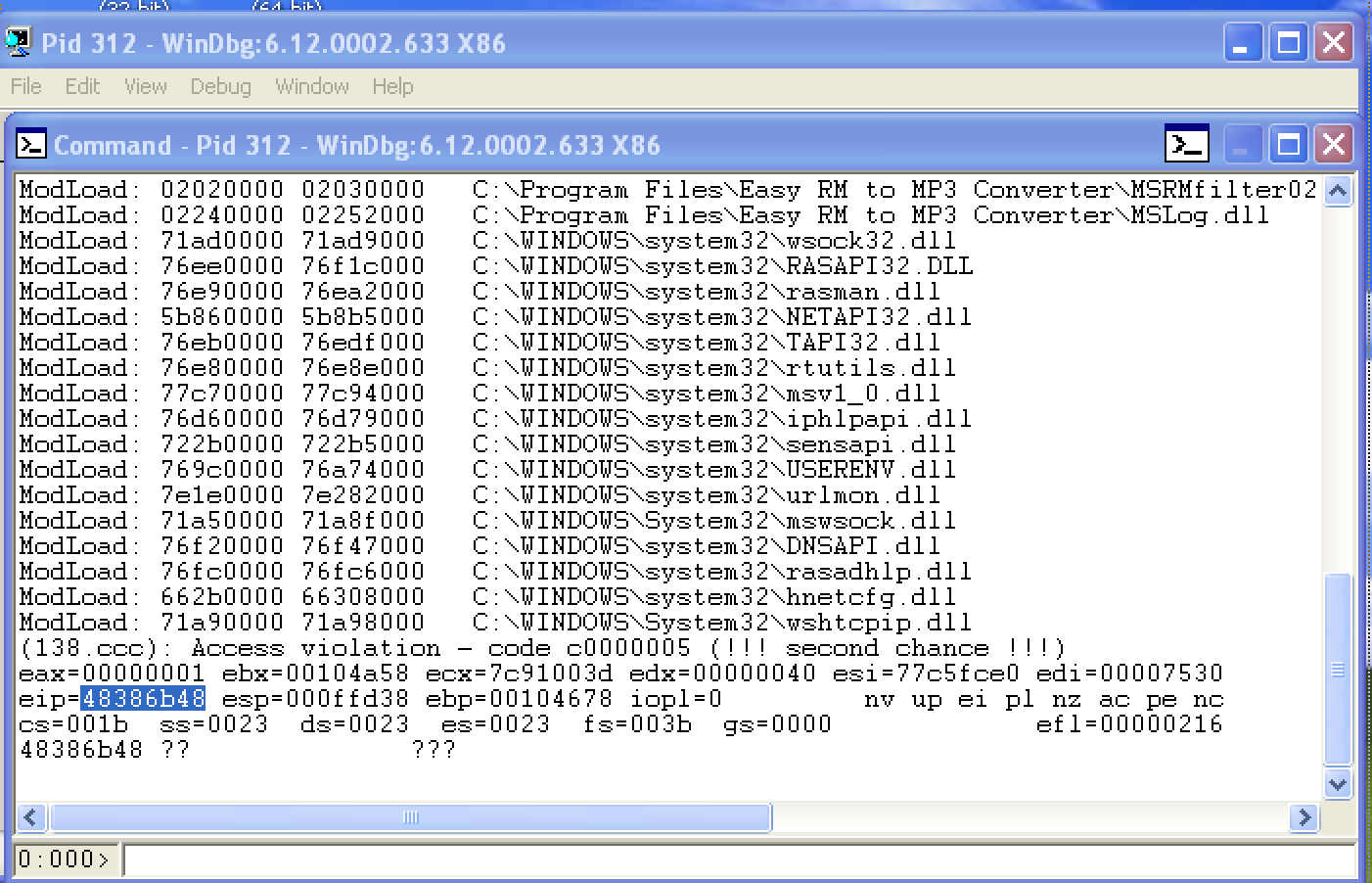Click the "0:000>" prompt label

[x=65, y=860]
